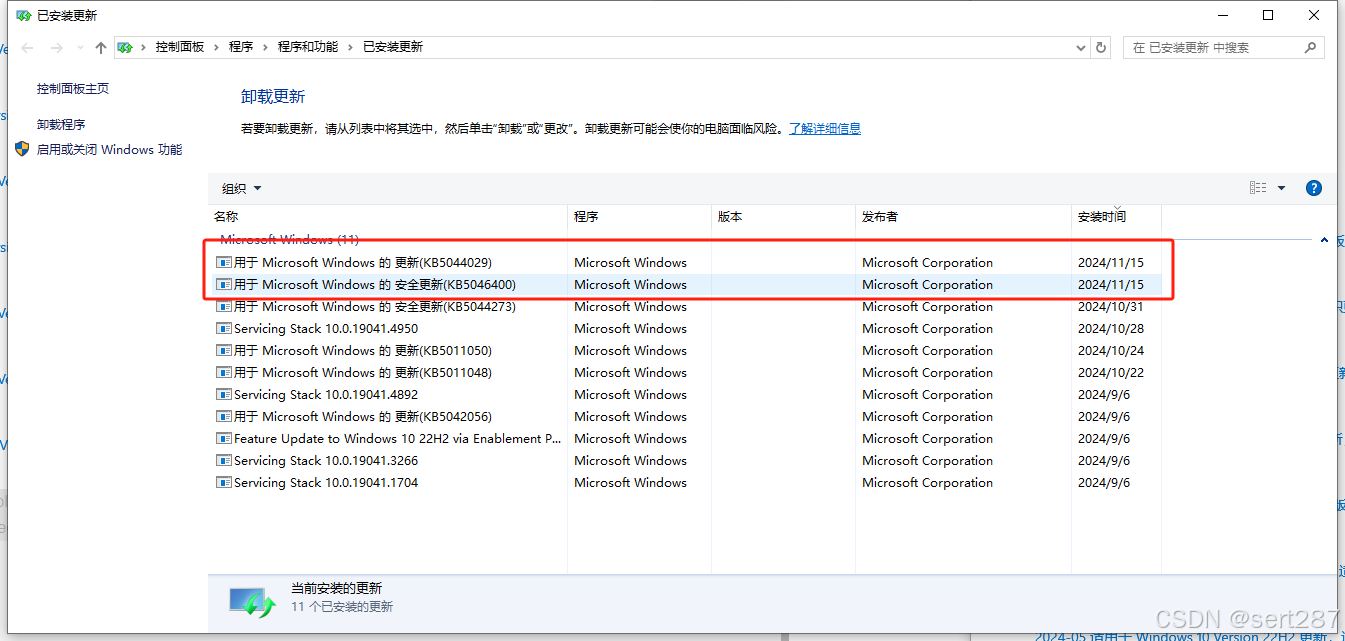Viewport: 1345px width, 641px height.
Task: Sort by the 安装时间 column header
Action: [1116, 216]
